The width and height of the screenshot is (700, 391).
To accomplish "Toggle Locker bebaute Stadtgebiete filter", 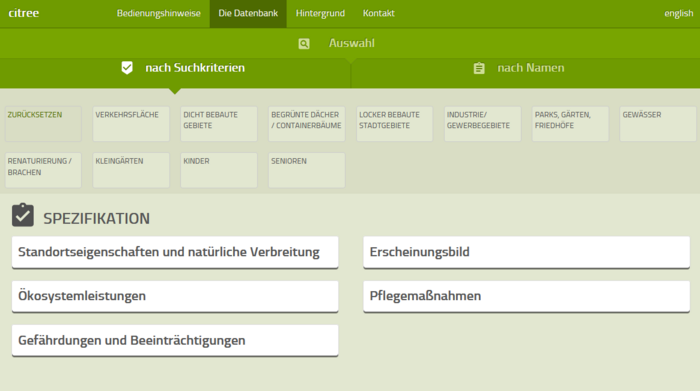I will click(395, 124).
